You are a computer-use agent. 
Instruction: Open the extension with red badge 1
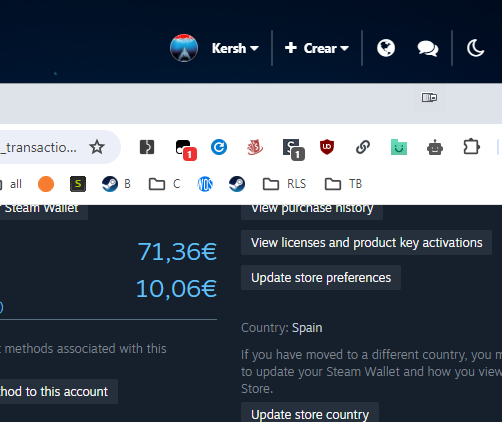tap(185, 149)
